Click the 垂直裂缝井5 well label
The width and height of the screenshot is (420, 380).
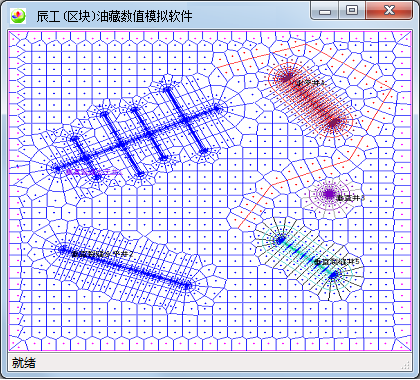(x=337, y=262)
